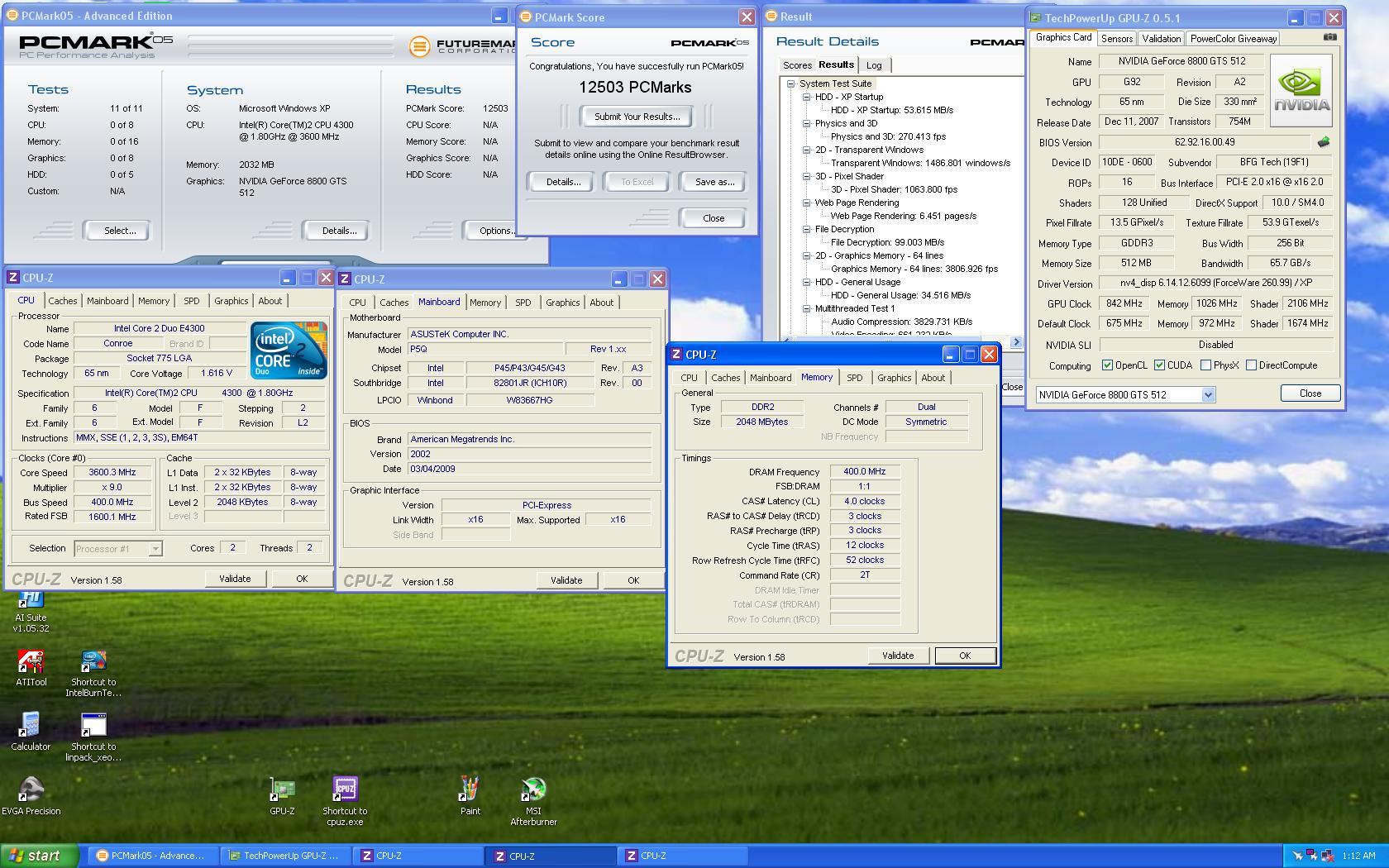The height and width of the screenshot is (868, 1389).
Task: Click the clock in the system tray
Action: tap(1359, 856)
